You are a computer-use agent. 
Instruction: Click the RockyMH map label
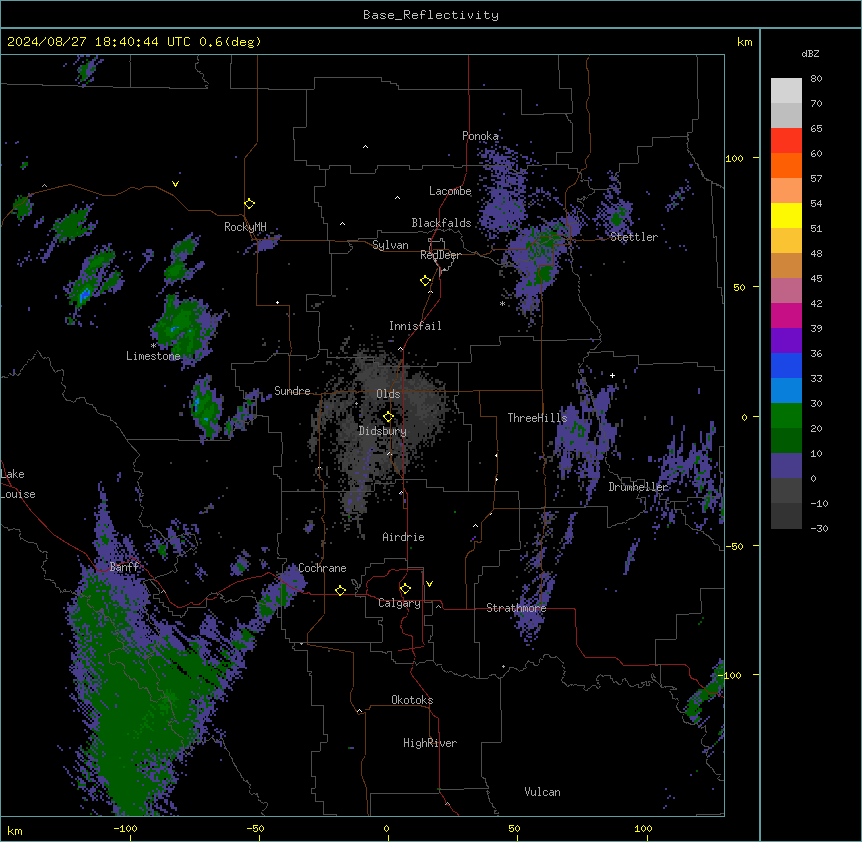pyautogui.click(x=245, y=227)
